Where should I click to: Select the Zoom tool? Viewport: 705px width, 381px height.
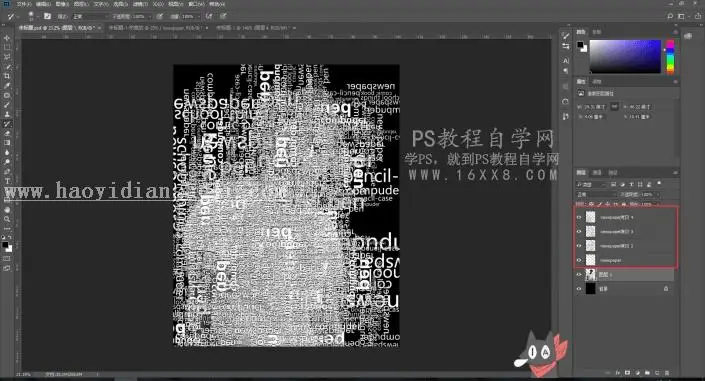(x=7, y=219)
